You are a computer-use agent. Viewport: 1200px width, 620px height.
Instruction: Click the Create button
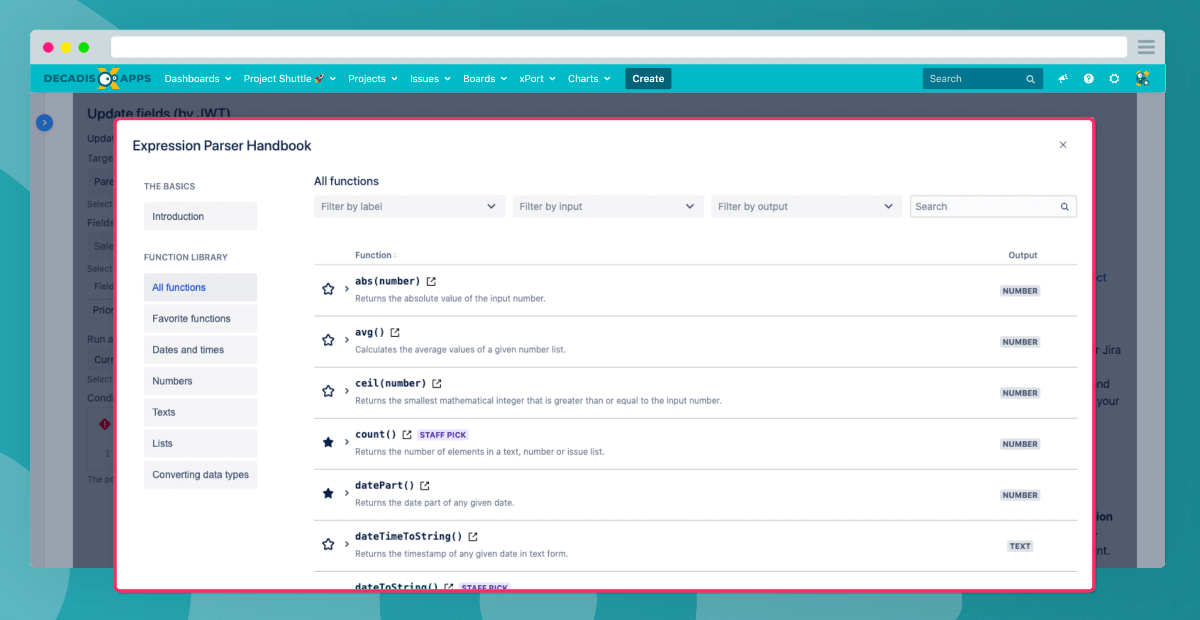[x=648, y=78]
